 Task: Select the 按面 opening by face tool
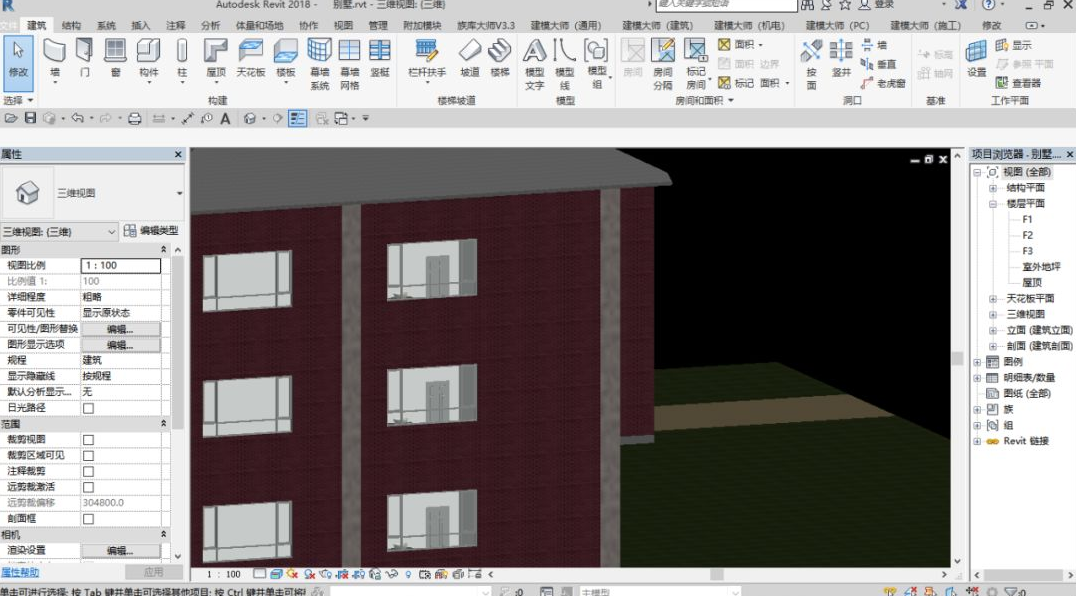811,64
